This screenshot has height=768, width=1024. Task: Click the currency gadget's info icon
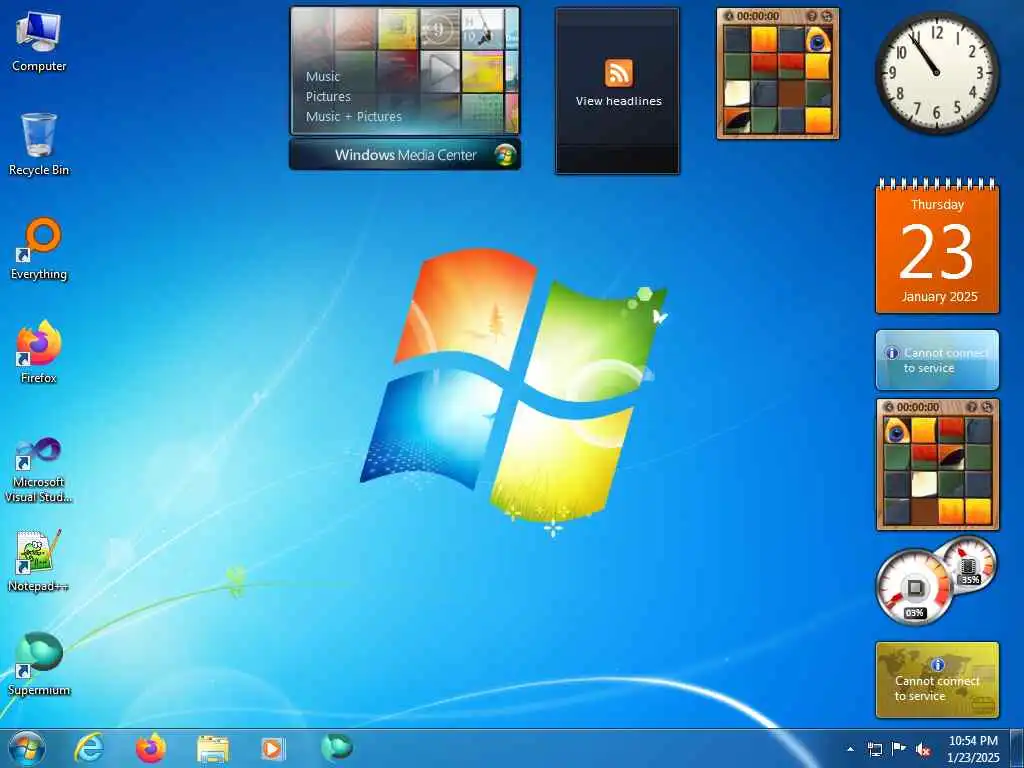[938, 665]
